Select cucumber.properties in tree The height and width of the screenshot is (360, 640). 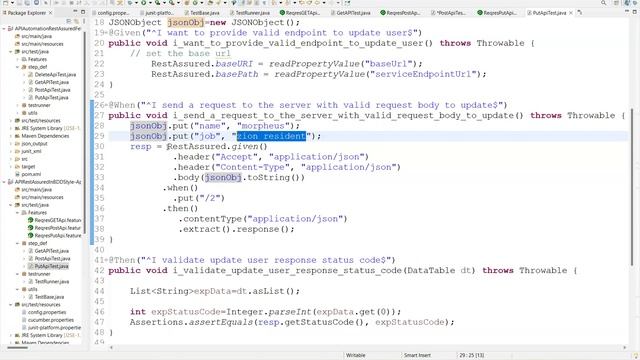click(51, 320)
